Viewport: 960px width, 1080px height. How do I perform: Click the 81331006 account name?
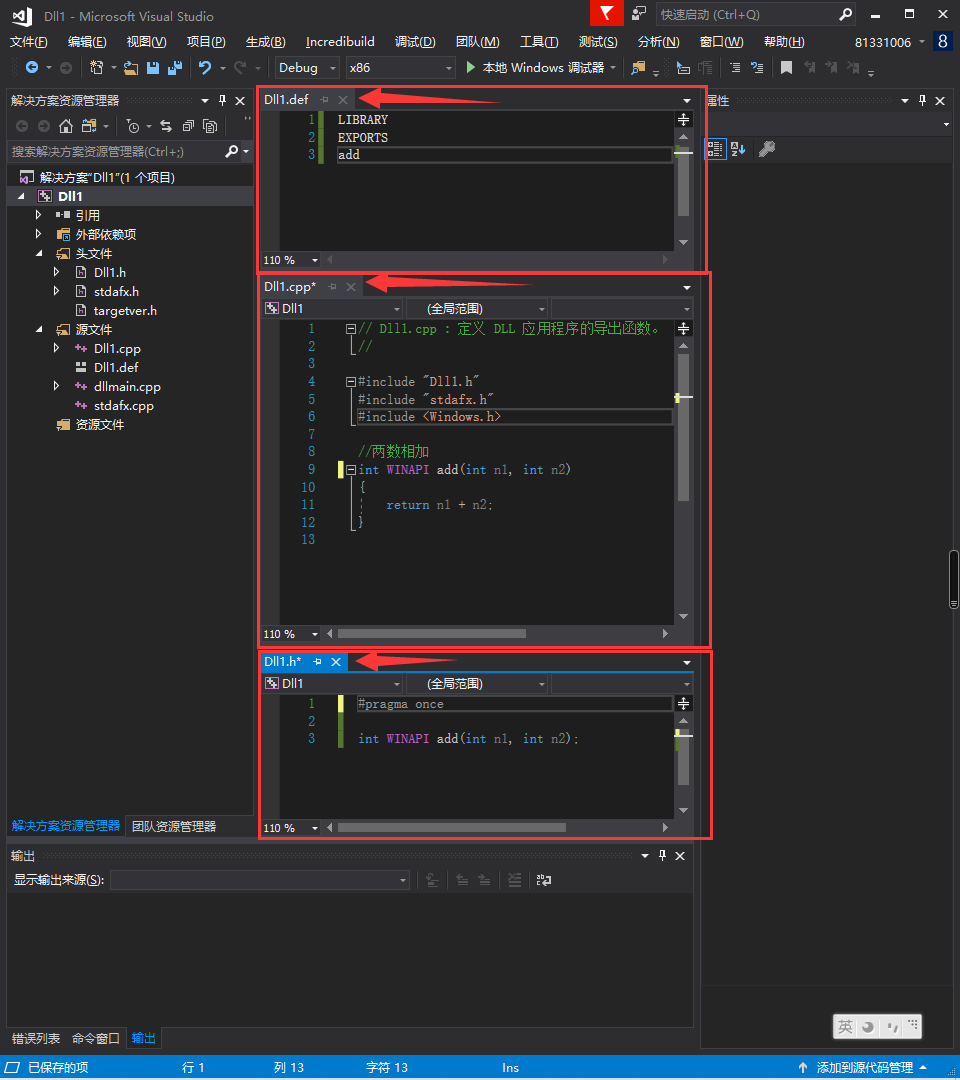882,42
